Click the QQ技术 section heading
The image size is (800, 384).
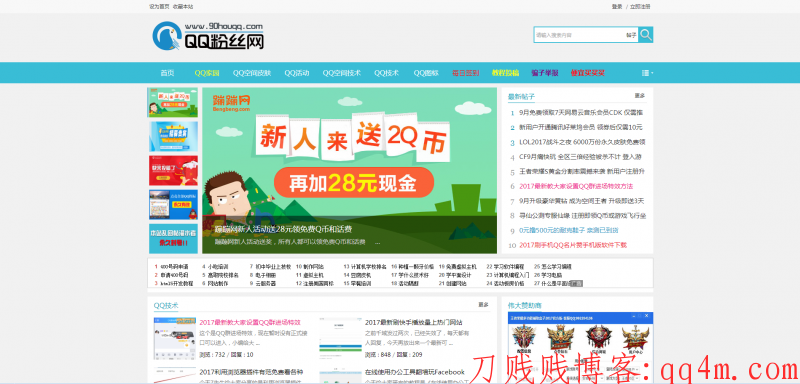click(x=166, y=305)
